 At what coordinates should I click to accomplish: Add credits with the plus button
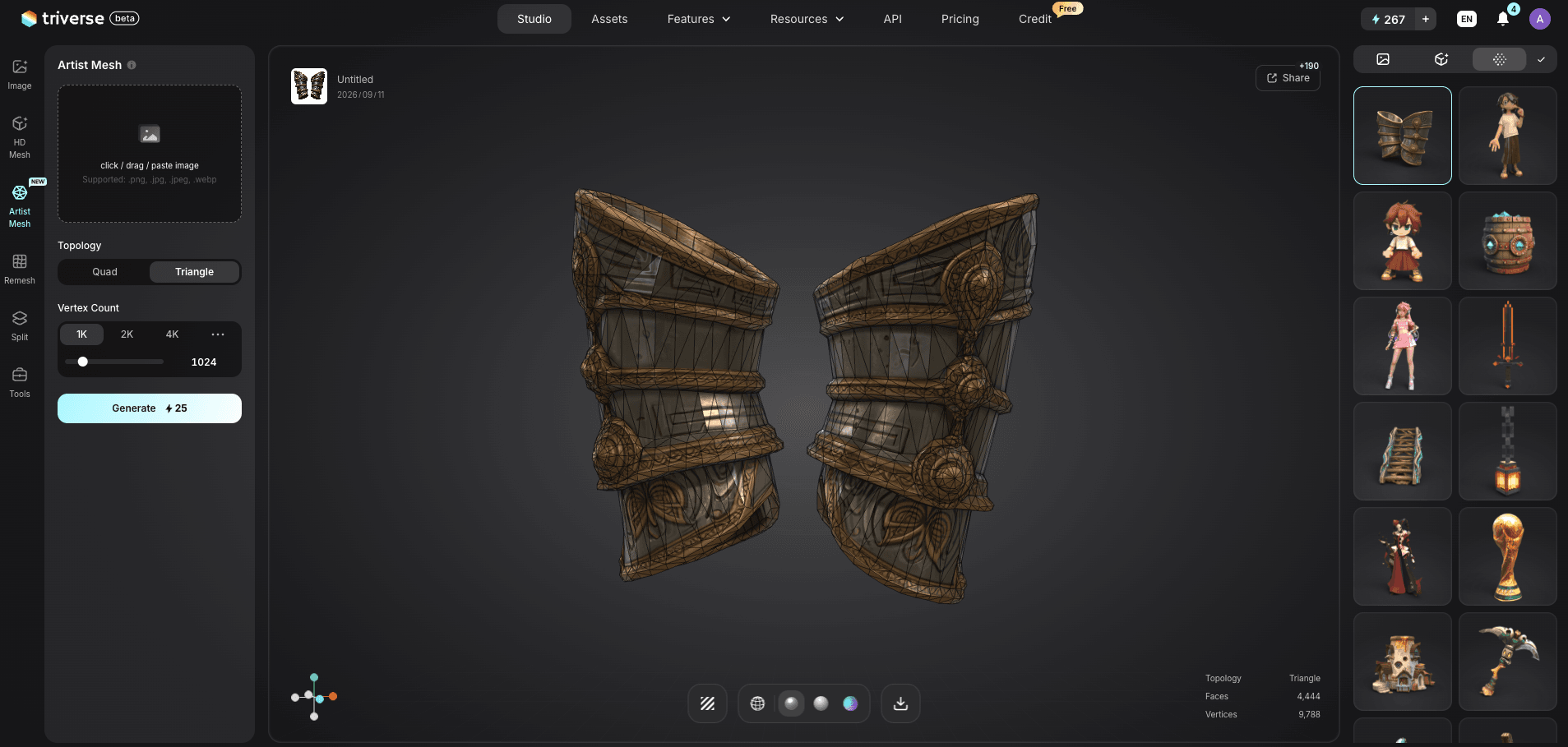point(1426,19)
